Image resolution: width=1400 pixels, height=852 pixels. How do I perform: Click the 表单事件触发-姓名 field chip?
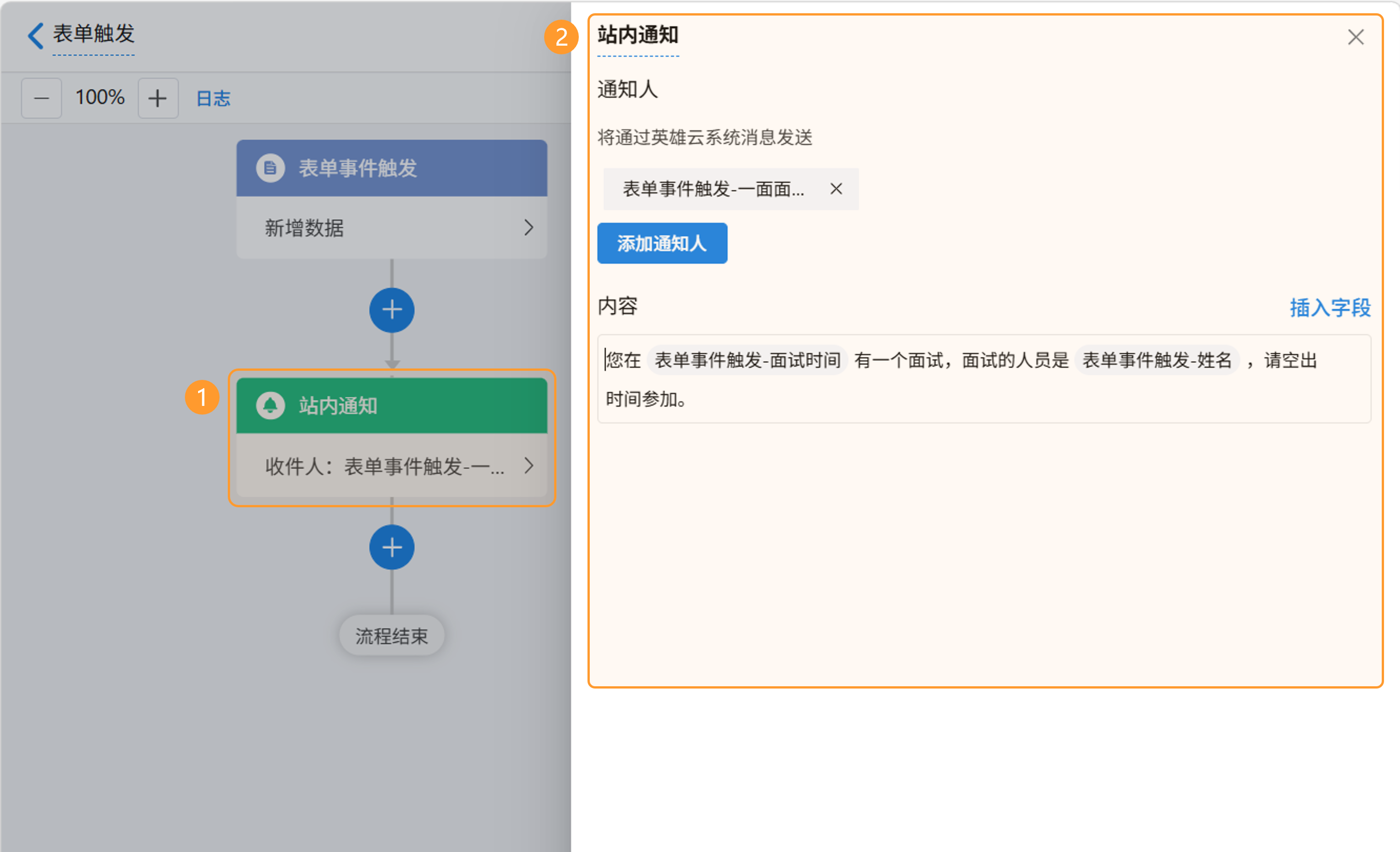[1156, 360]
